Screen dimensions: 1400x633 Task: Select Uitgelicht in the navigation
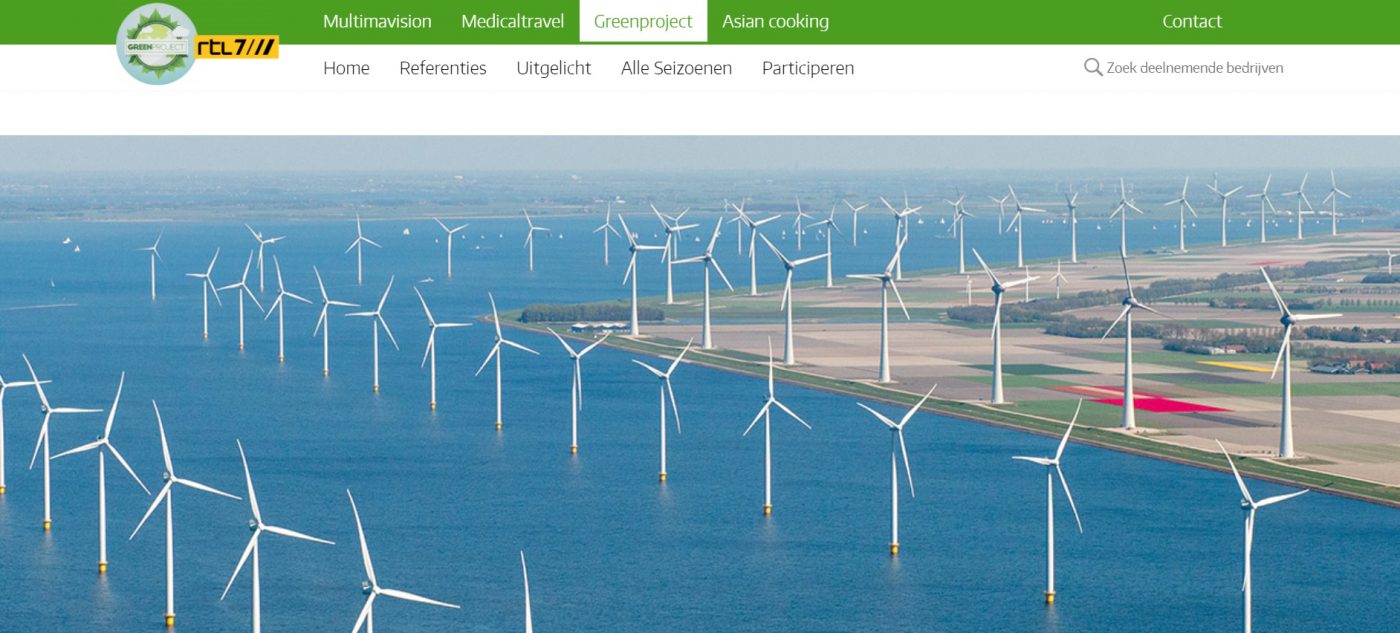click(553, 68)
